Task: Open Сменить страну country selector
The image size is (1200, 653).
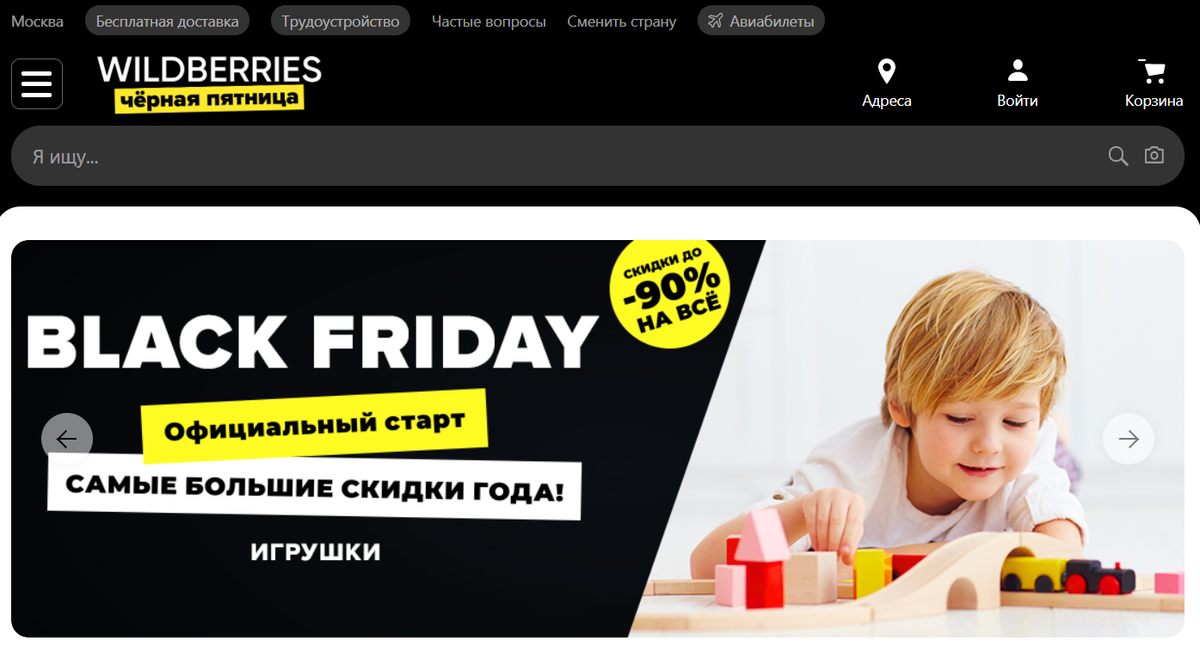Action: pyautogui.click(x=621, y=21)
